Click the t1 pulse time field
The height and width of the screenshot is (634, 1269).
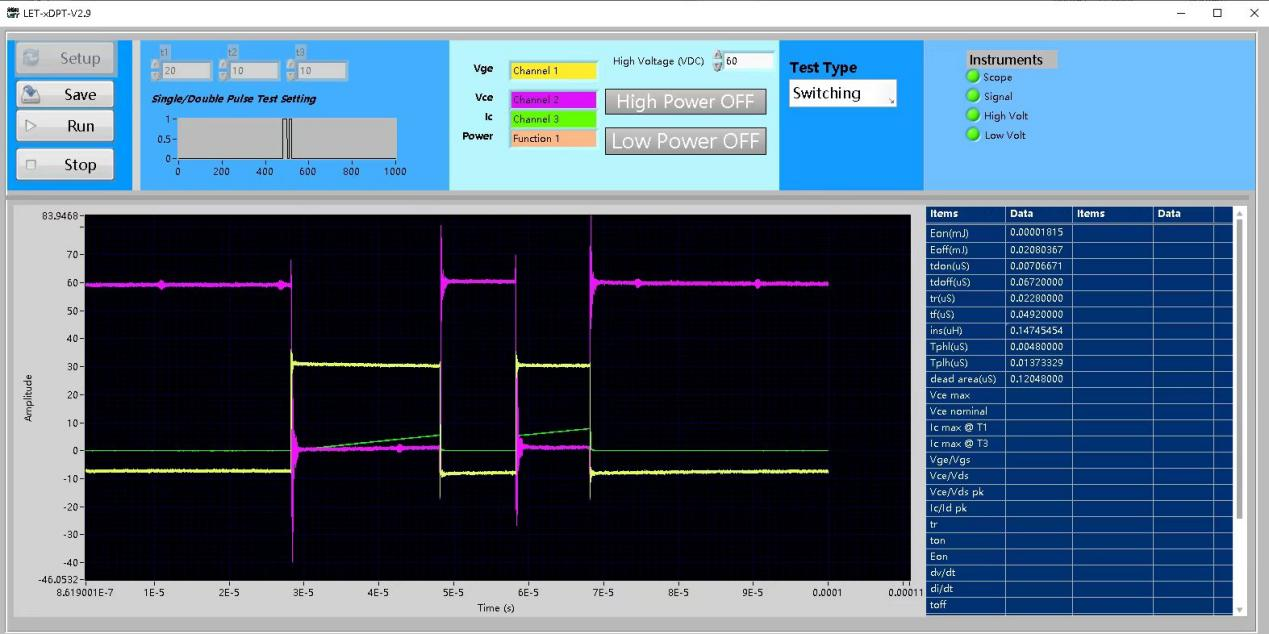pos(187,71)
